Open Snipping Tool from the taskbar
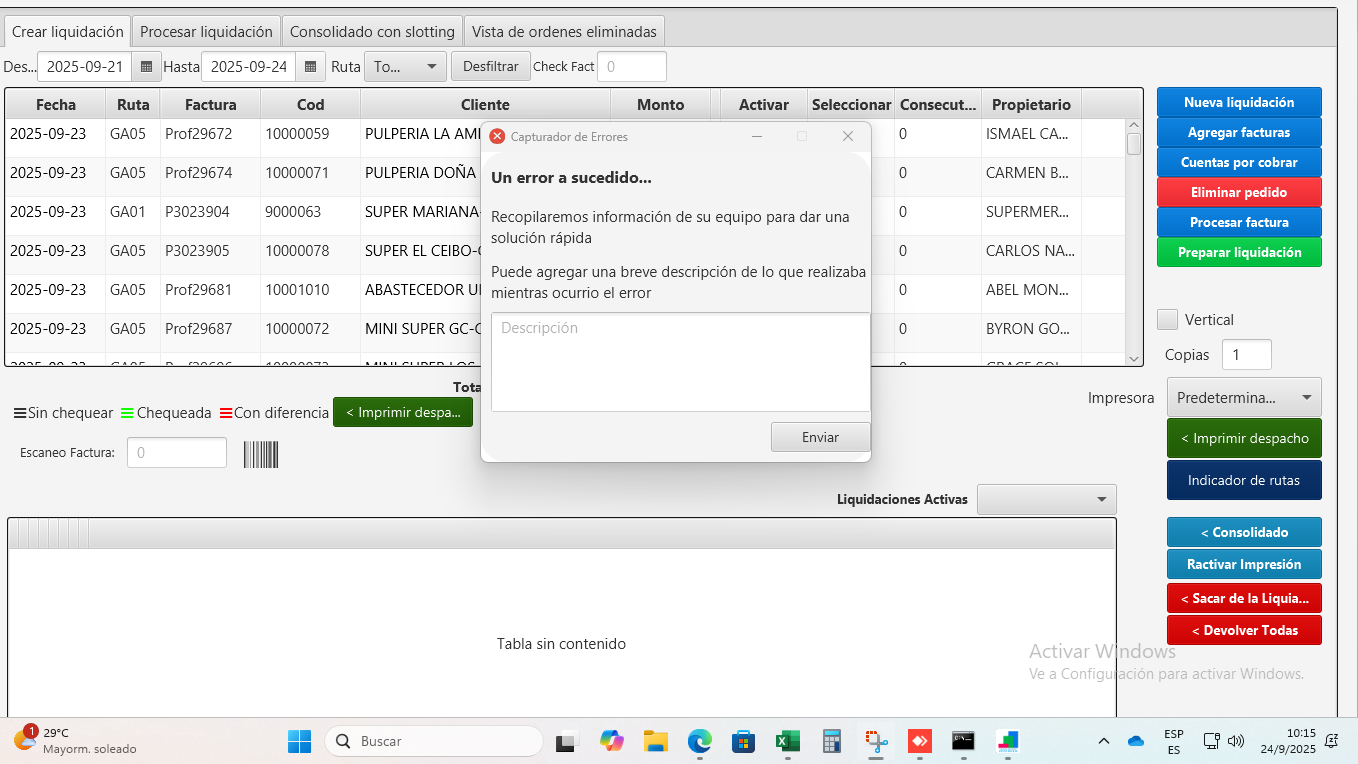 pos(876,741)
